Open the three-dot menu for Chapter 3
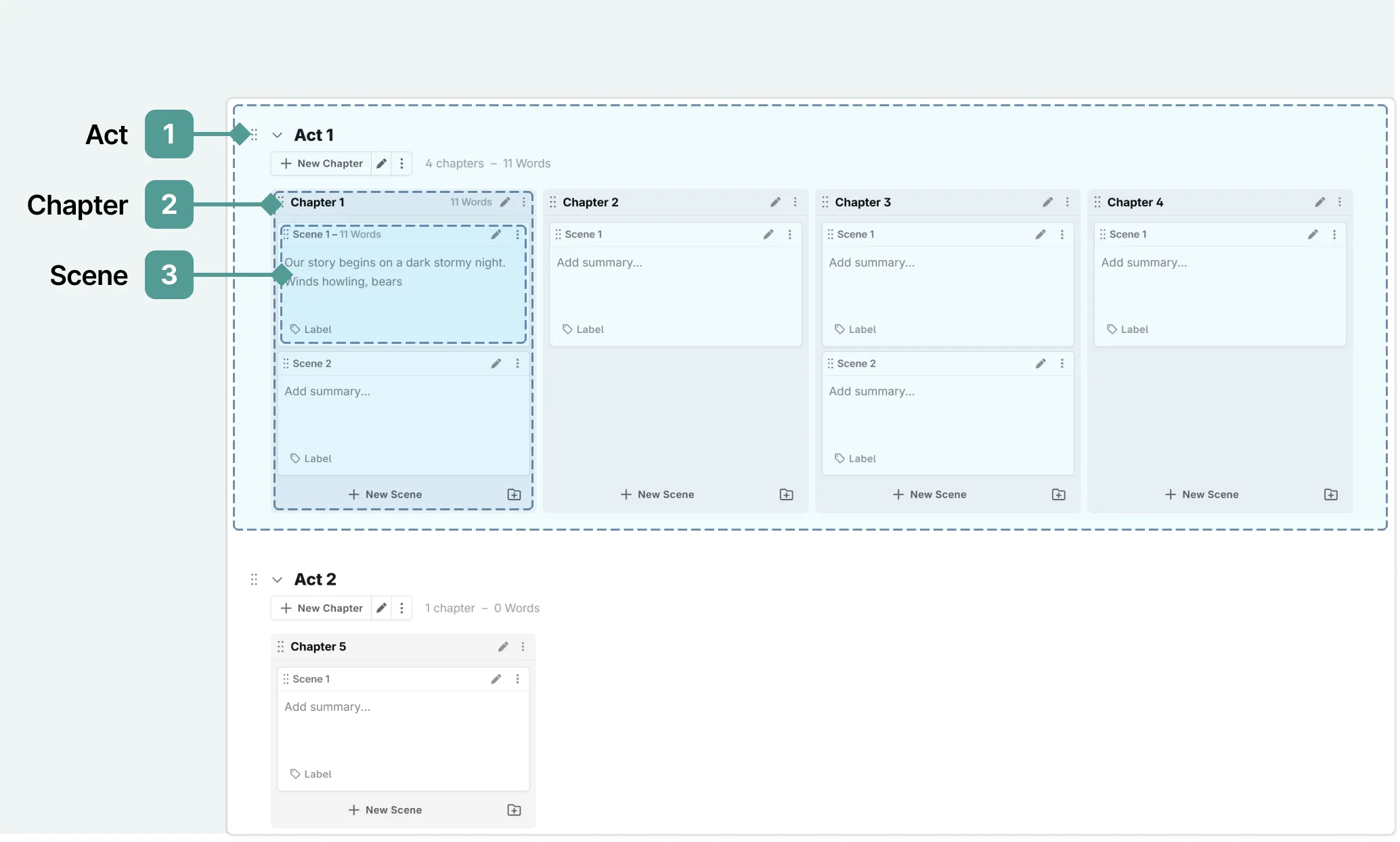The width and height of the screenshot is (1400, 842). click(x=1068, y=202)
